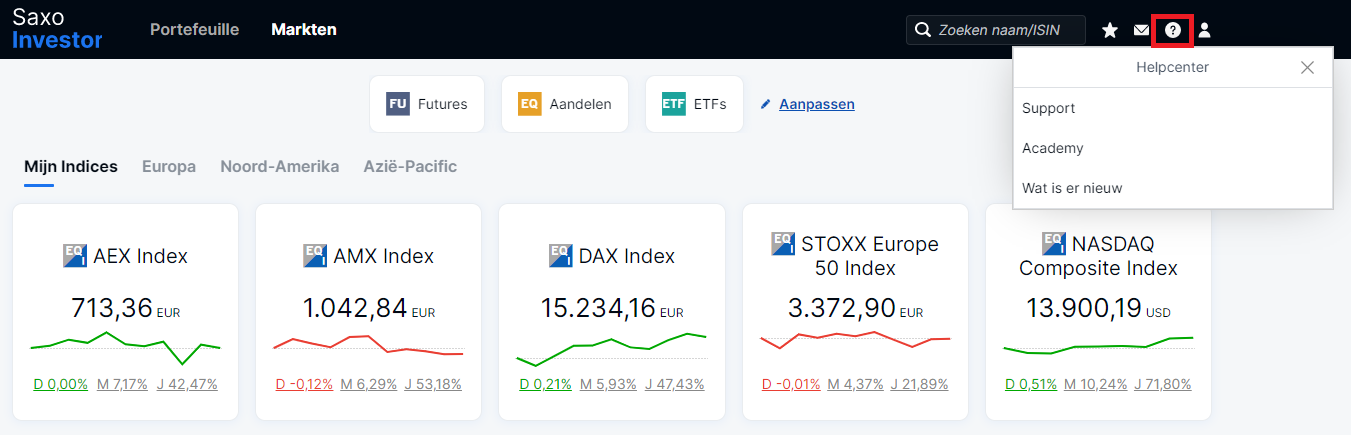Viewport: 1351px width, 435px height.
Task: Click the search magnifier icon
Action: pyautogui.click(x=923, y=30)
